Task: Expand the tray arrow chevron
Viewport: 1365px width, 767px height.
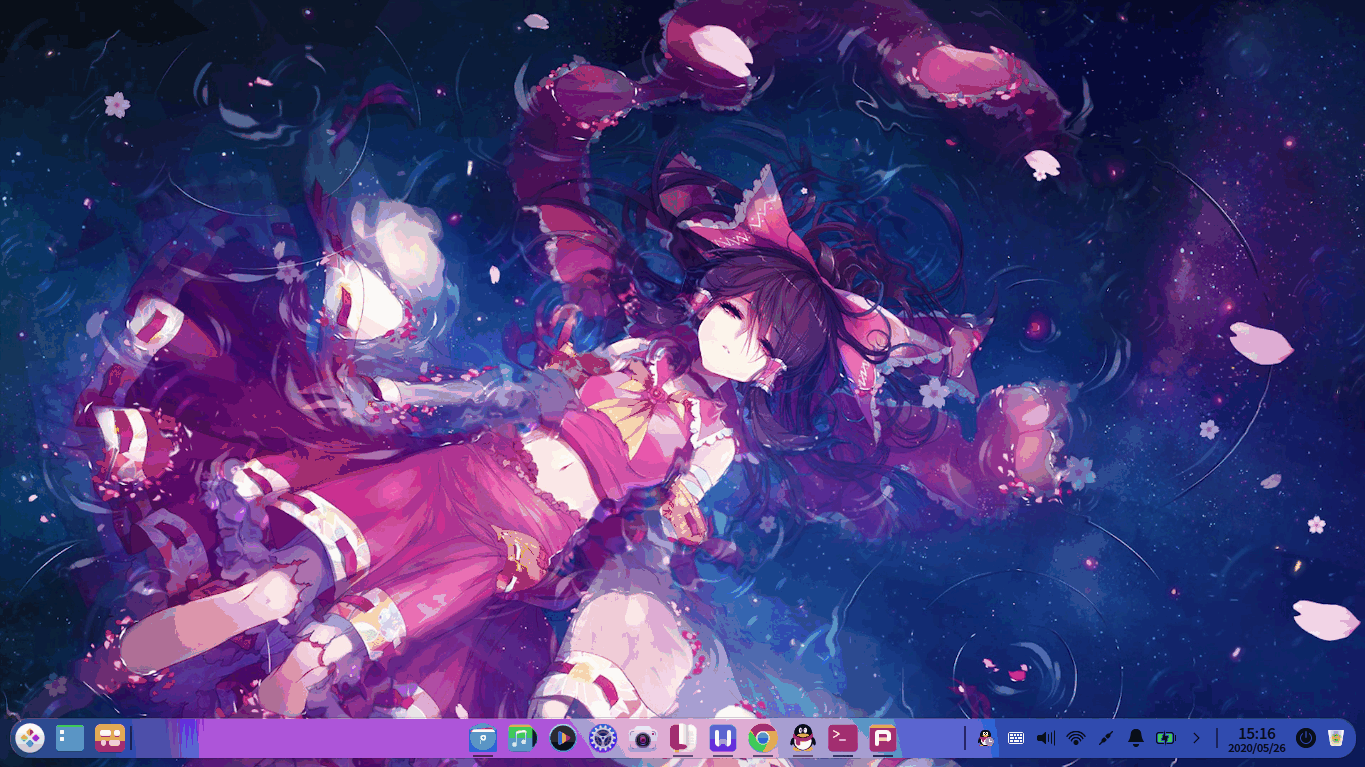Action: (1196, 738)
